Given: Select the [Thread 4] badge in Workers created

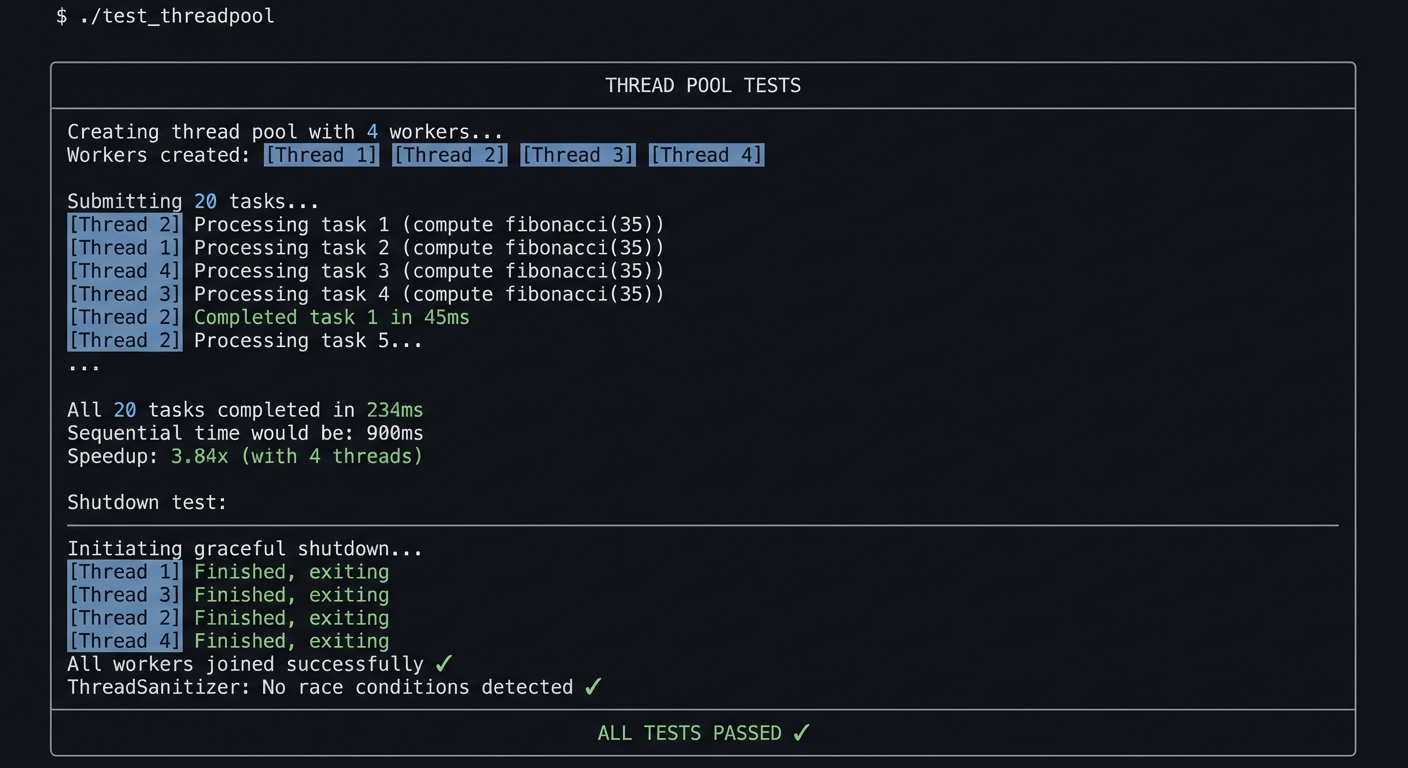Looking at the screenshot, I should [706, 155].
